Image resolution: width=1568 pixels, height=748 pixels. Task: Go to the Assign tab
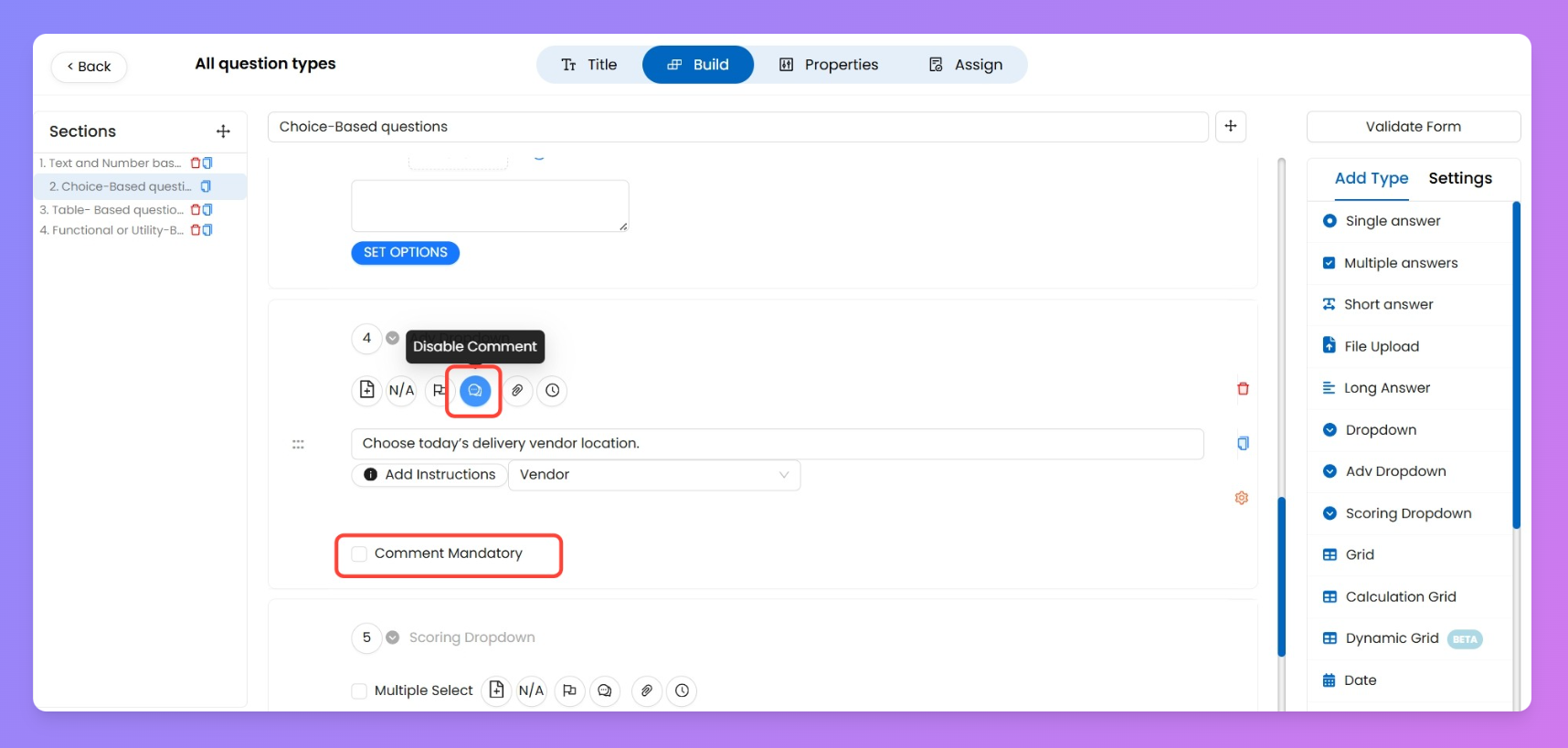pyautogui.click(x=966, y=65)
